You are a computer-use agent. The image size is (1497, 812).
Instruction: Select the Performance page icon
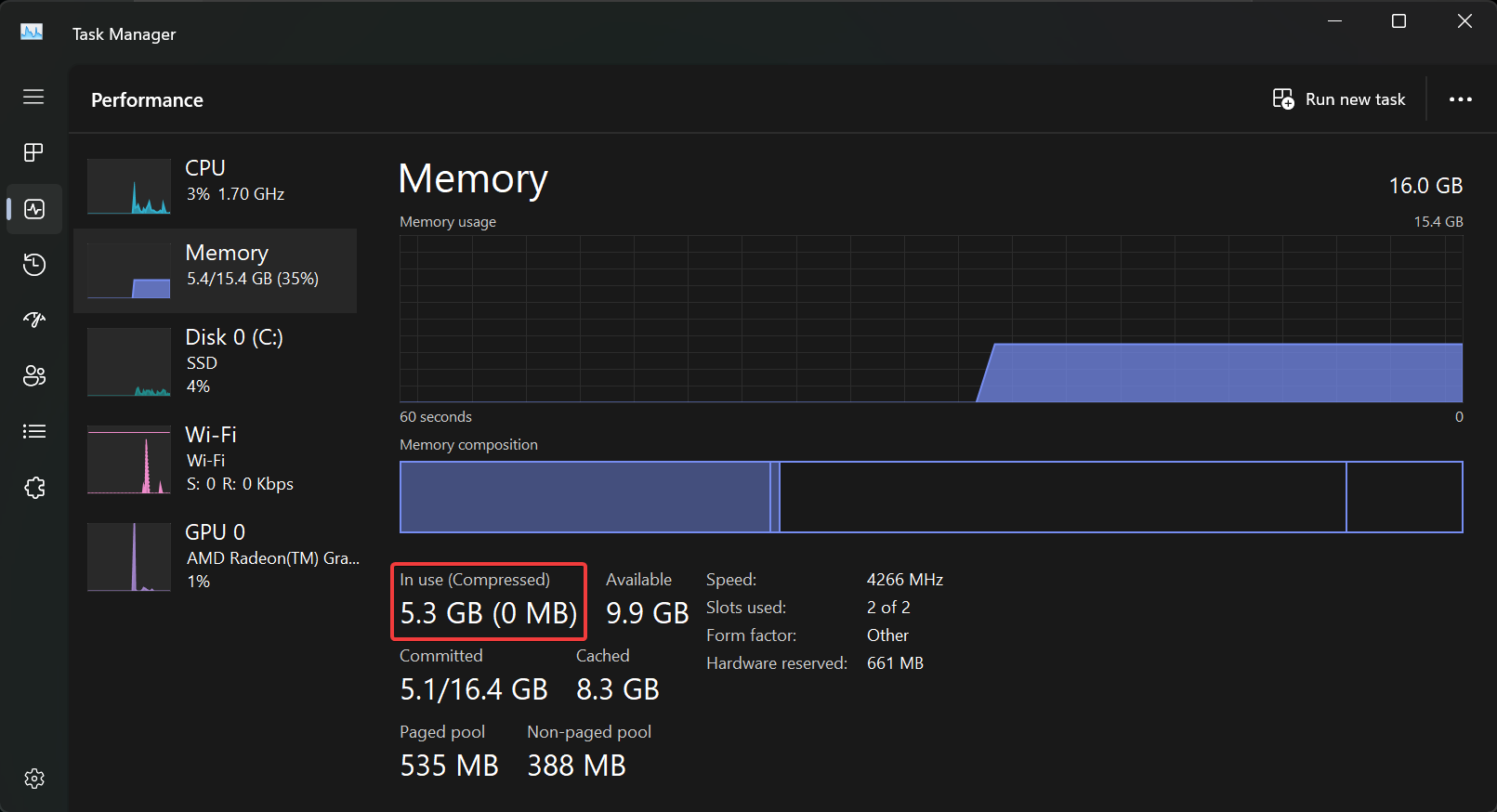click(33, 209)
